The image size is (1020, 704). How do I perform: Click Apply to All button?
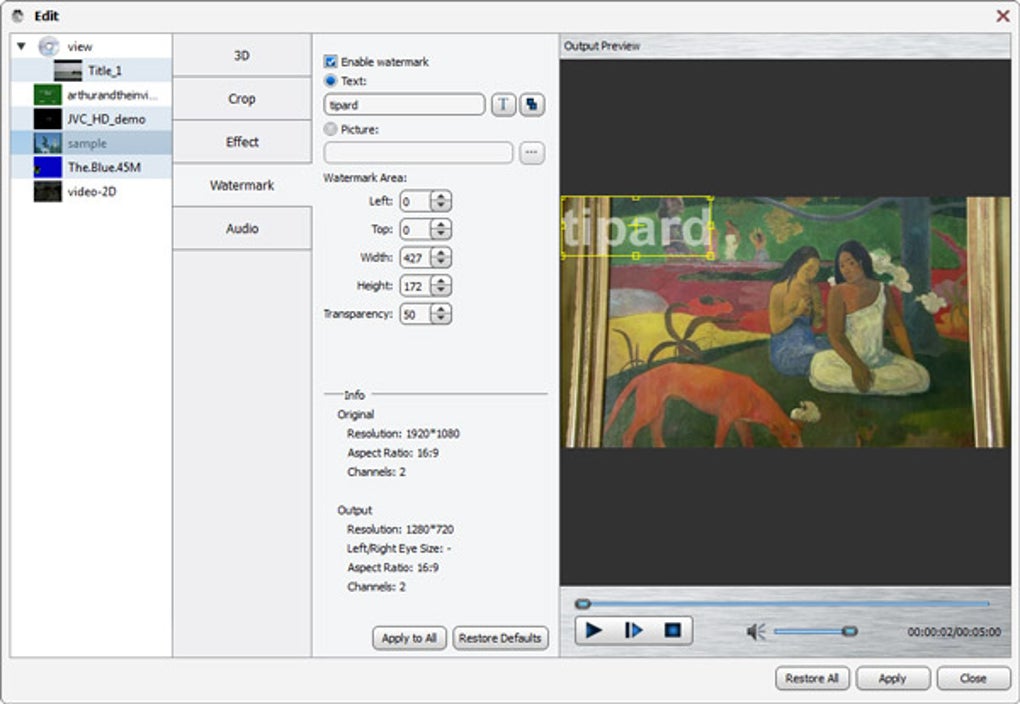tap(409, 638)
